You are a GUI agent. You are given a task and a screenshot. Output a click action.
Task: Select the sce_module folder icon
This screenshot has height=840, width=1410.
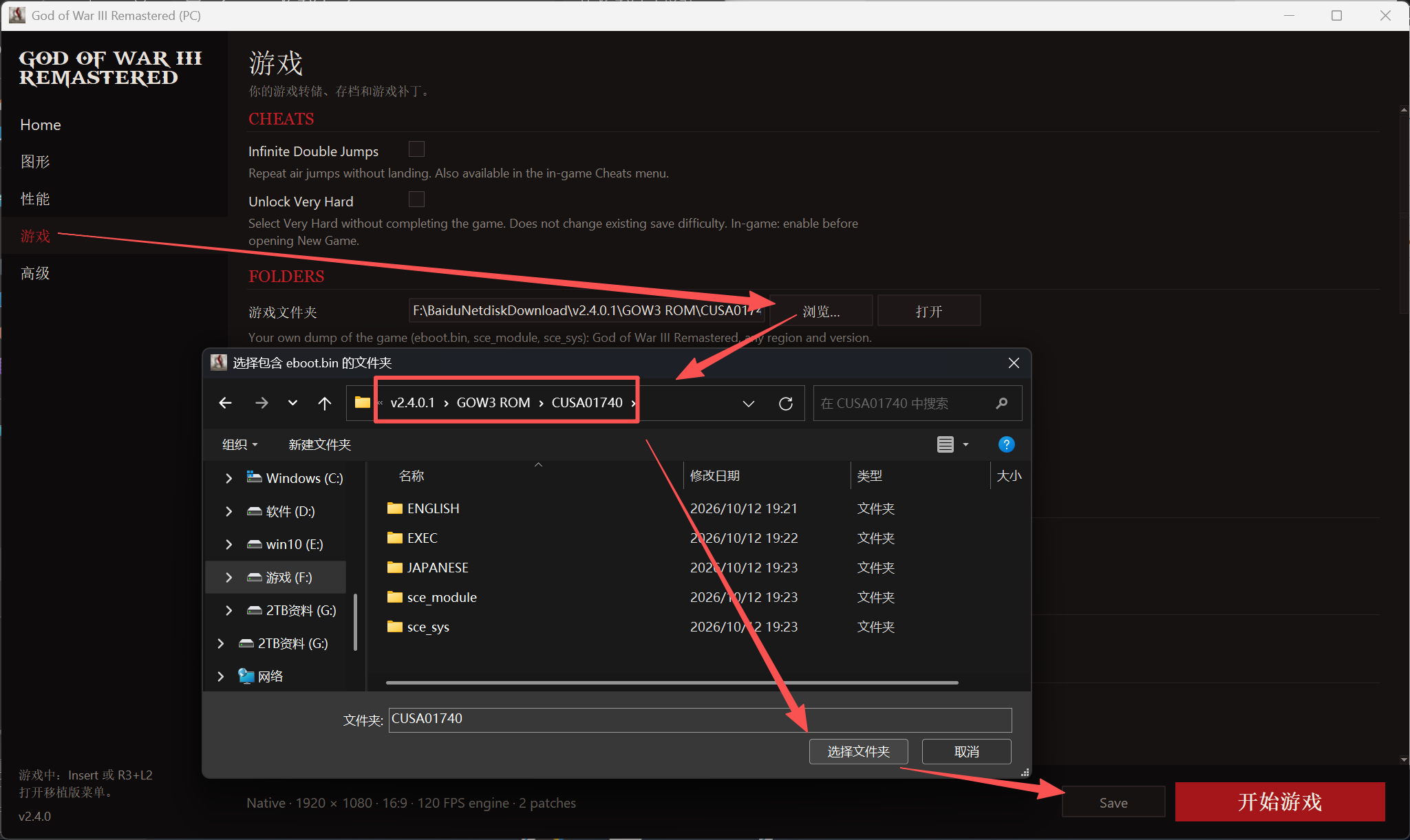[x=395, y=597]
